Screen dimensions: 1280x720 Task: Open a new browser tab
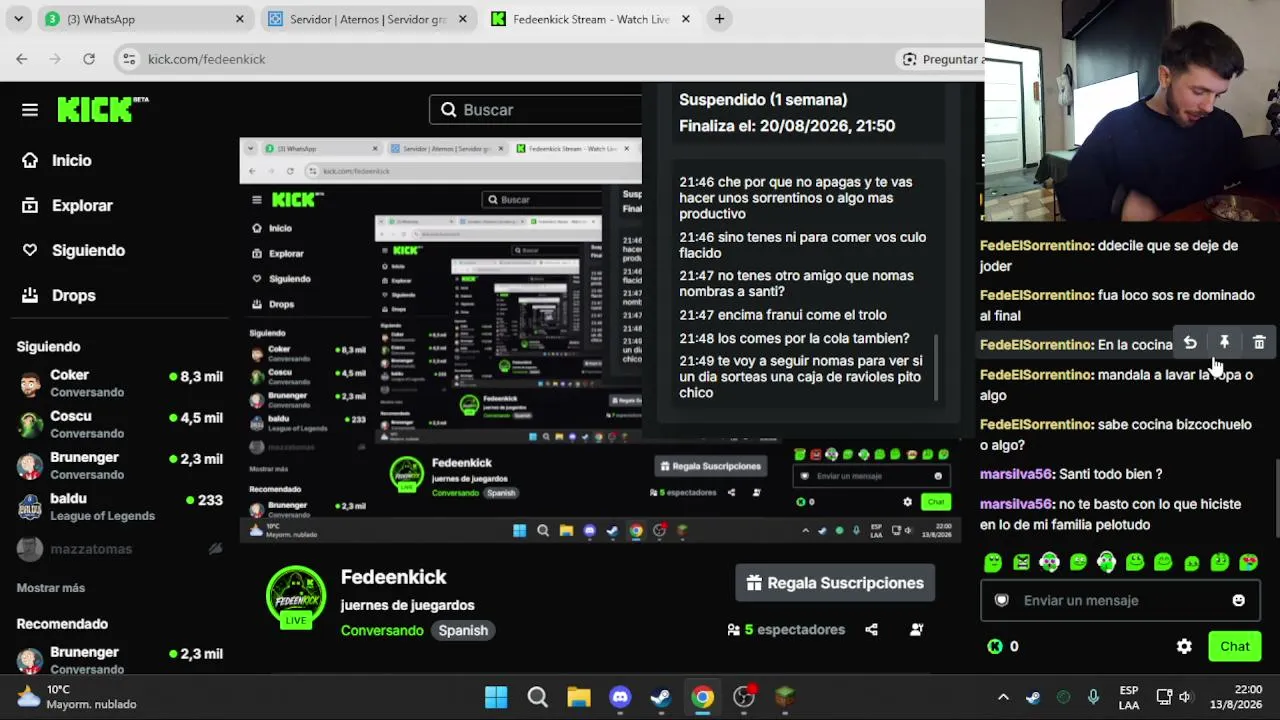tap(719, 19)
